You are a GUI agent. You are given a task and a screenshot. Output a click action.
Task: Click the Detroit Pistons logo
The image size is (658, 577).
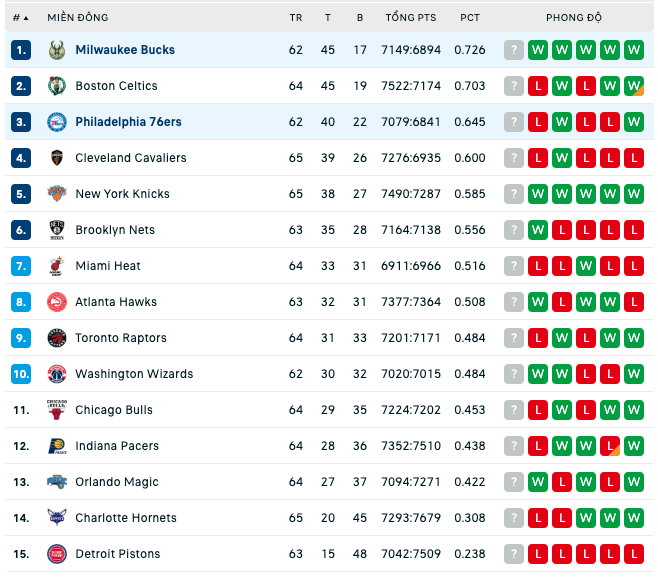[x=57, y=554]
